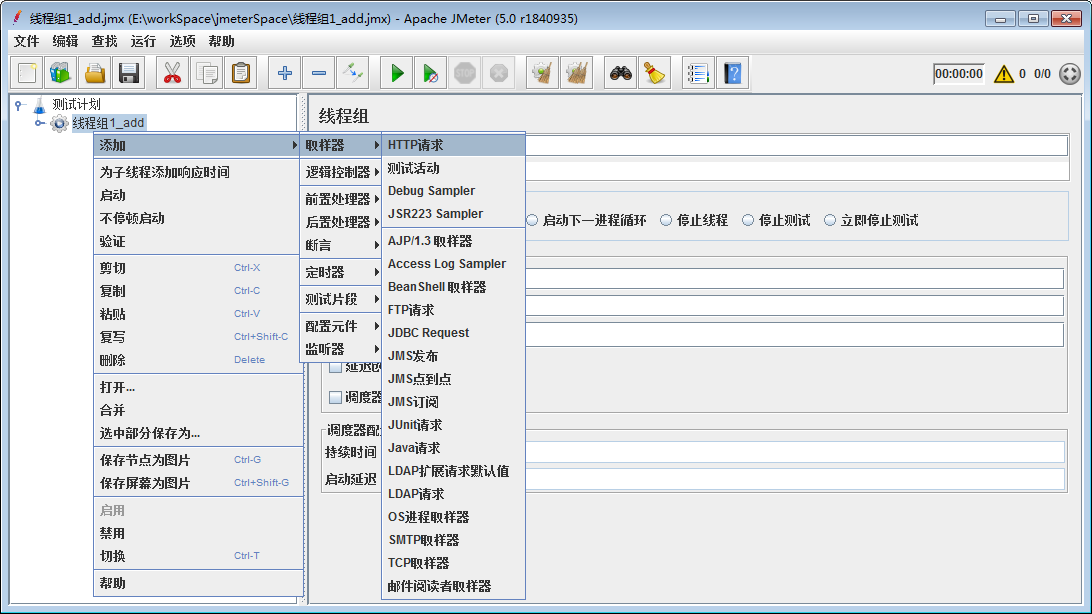The width and height of the screenshot is (1092, 614).
Task: Open the 编辑 menu
Action: coord(65,42)
